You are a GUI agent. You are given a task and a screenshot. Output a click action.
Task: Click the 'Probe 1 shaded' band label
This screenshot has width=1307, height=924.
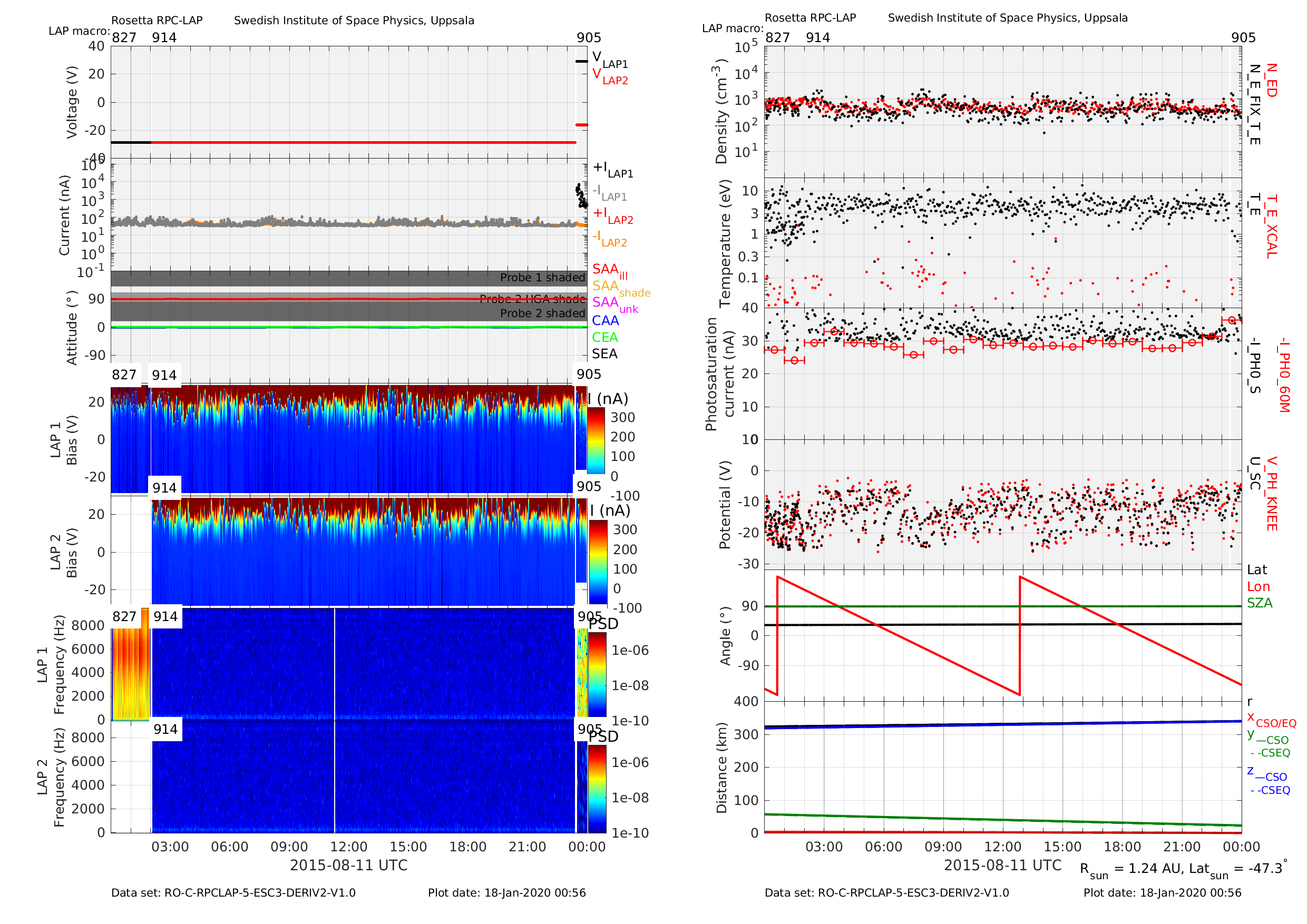[x=542, y=278]
